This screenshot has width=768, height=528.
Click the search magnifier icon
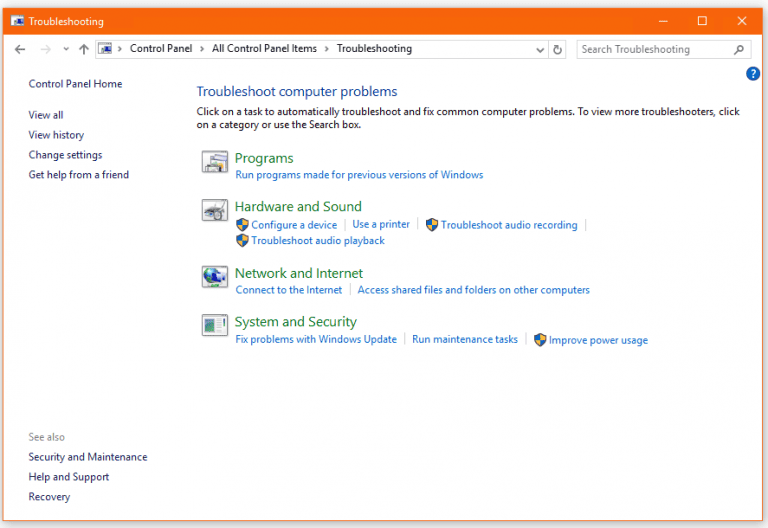click(739, 49)
